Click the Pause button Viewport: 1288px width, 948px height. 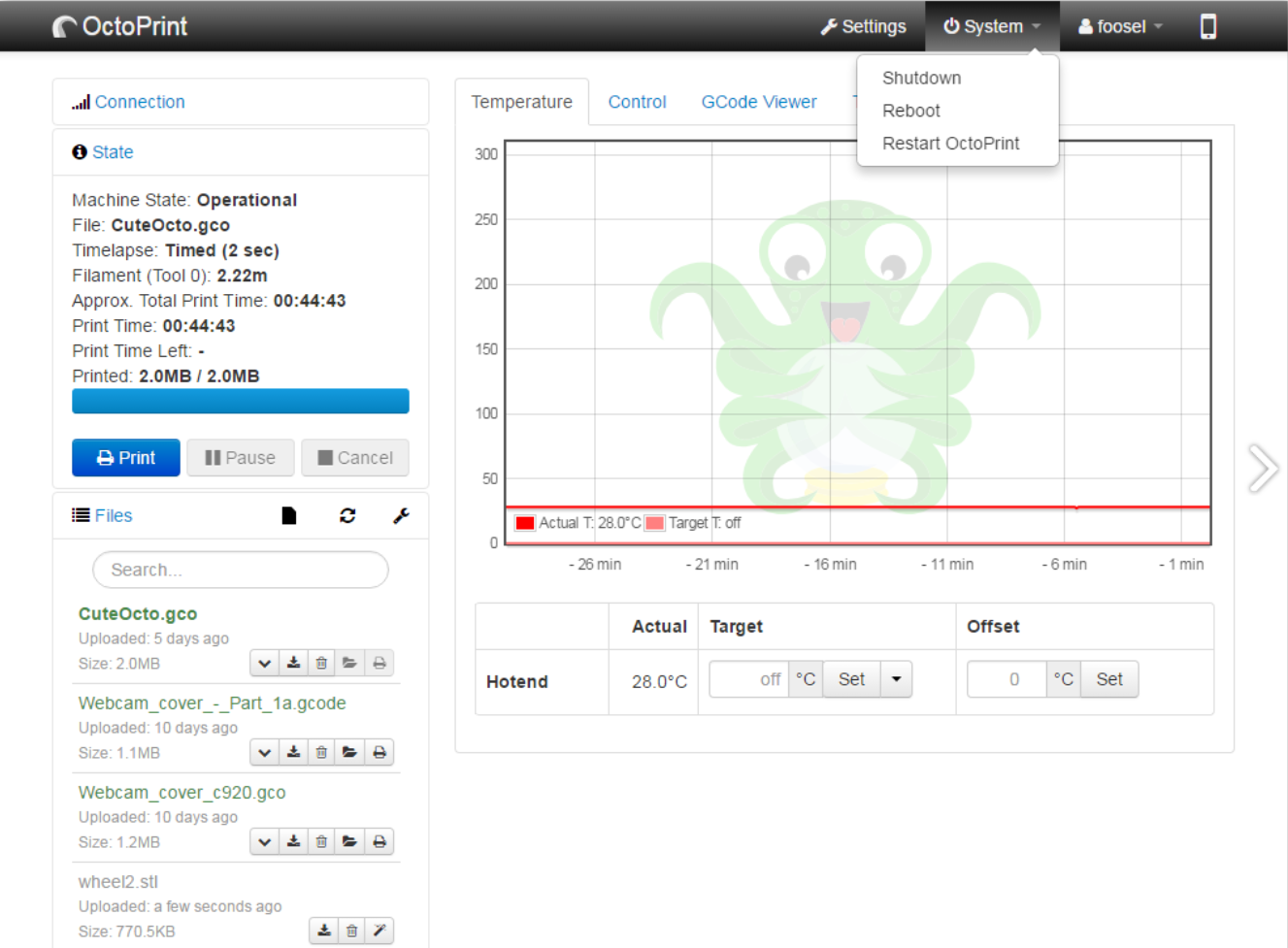tap(241, 458)
